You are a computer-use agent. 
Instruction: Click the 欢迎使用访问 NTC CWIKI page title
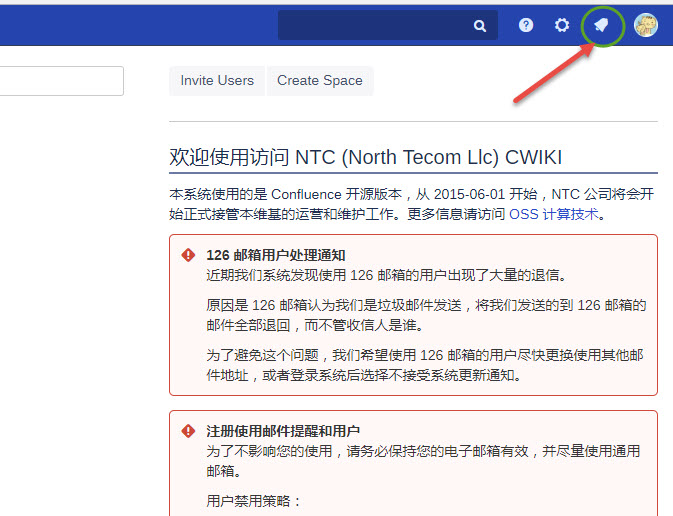366,157
